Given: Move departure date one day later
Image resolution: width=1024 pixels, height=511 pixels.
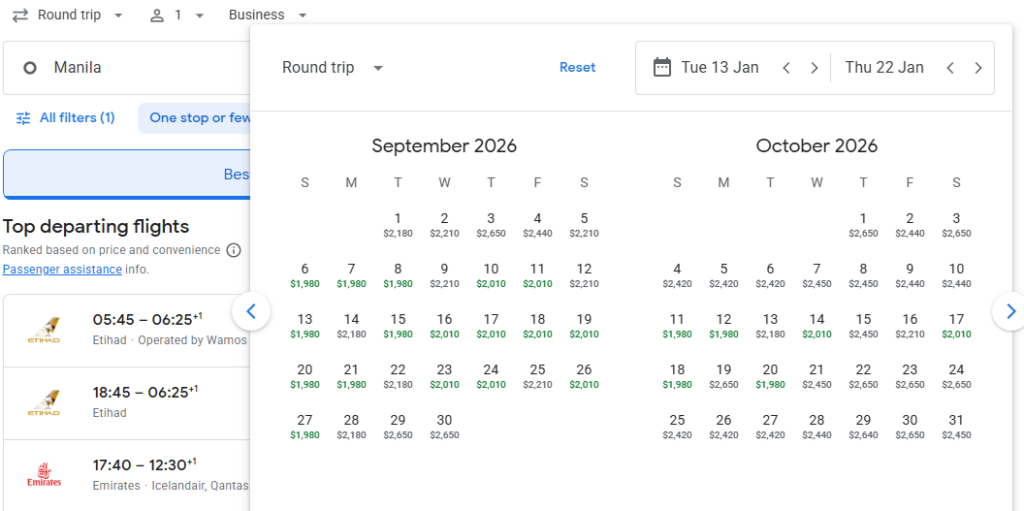Looking at the screenshot, I should 814,68.
